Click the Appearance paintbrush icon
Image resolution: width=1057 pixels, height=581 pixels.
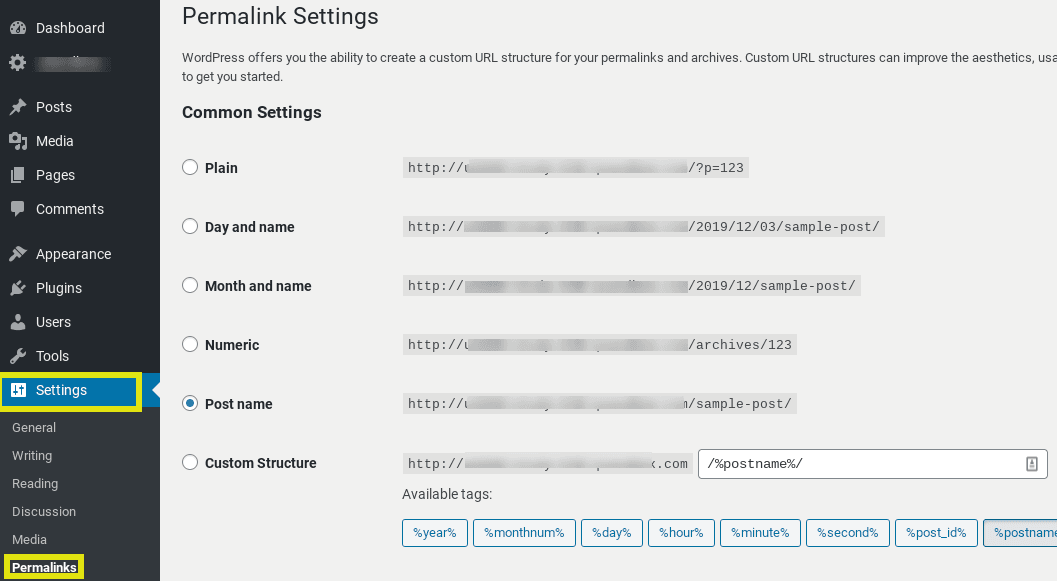click(18, 254)
